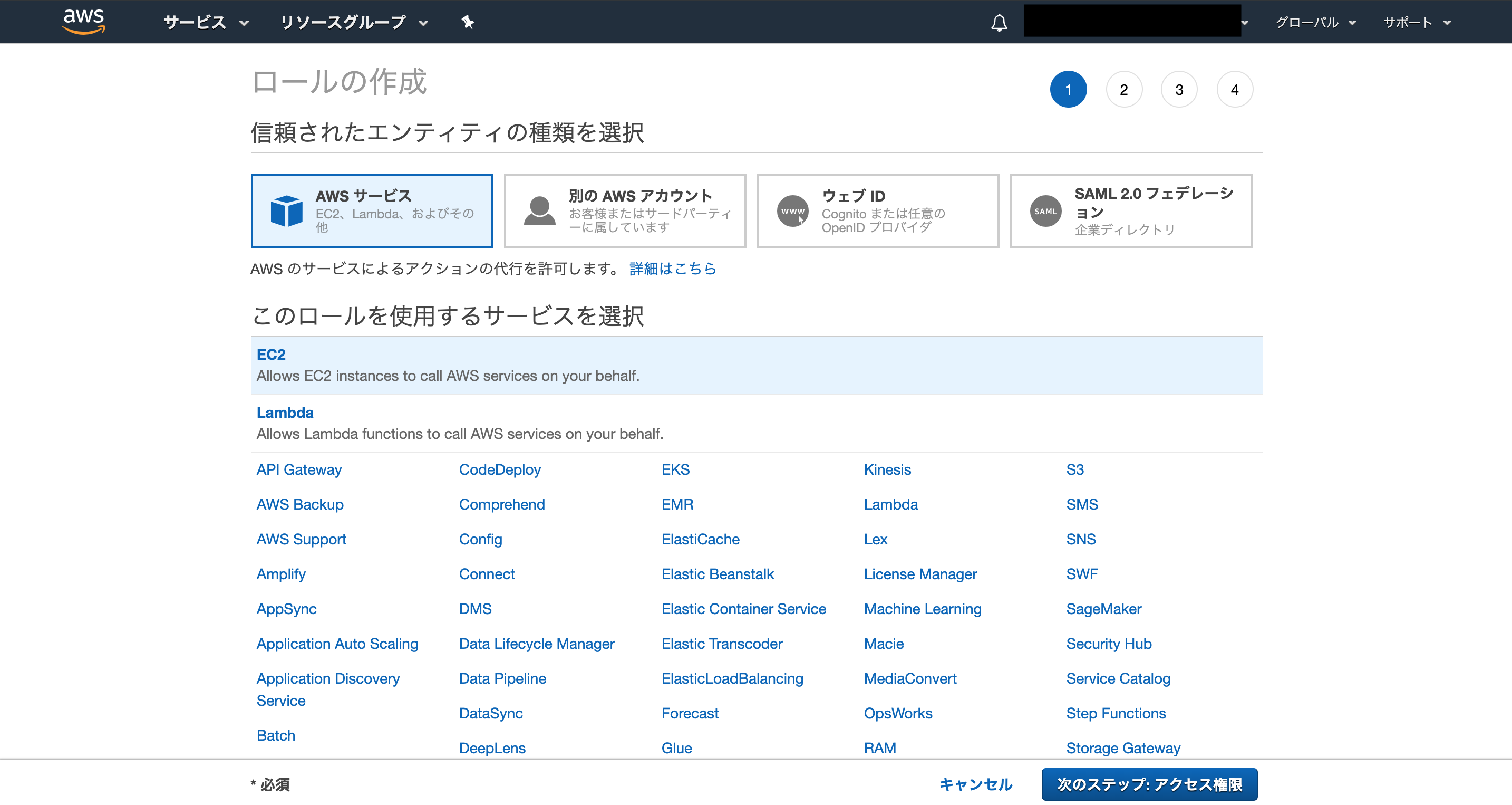Select Application Auto Scaling service
The height and width of the screenshot is (805, 1512).
pyautogui.click(x=337, y=644)
